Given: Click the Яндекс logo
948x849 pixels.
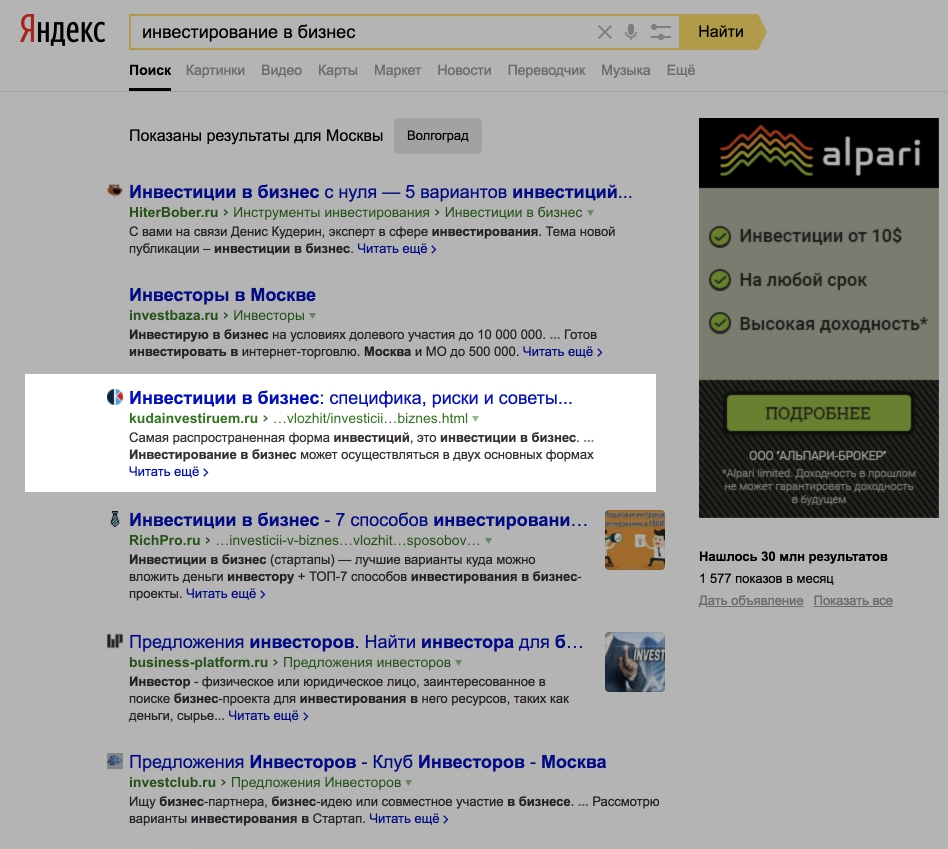Looking at the screenshot, I should point(62,30).
